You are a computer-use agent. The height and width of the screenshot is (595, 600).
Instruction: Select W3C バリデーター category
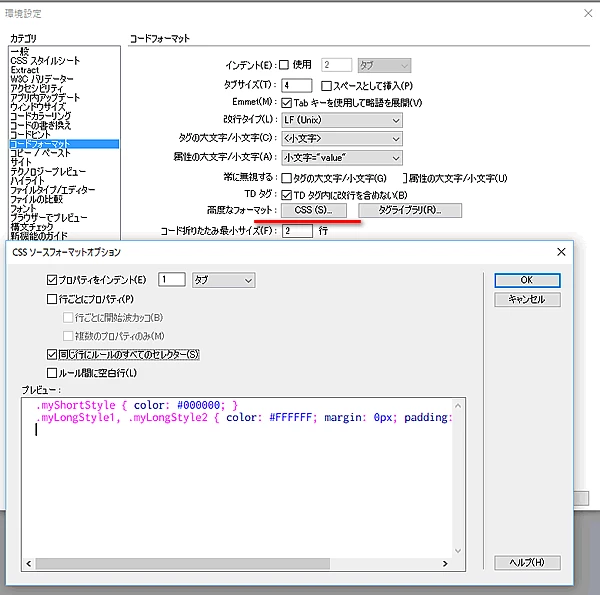[42, 79]
